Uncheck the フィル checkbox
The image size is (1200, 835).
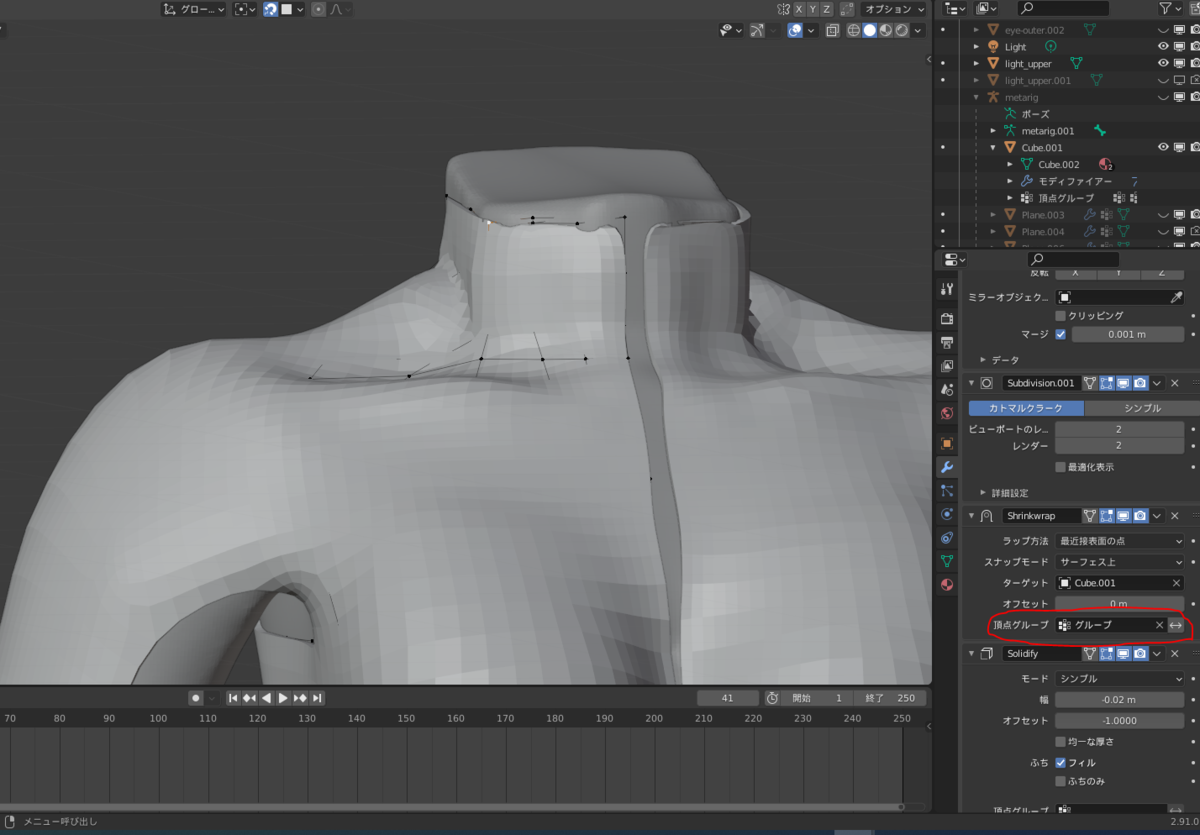(1060, 763)
